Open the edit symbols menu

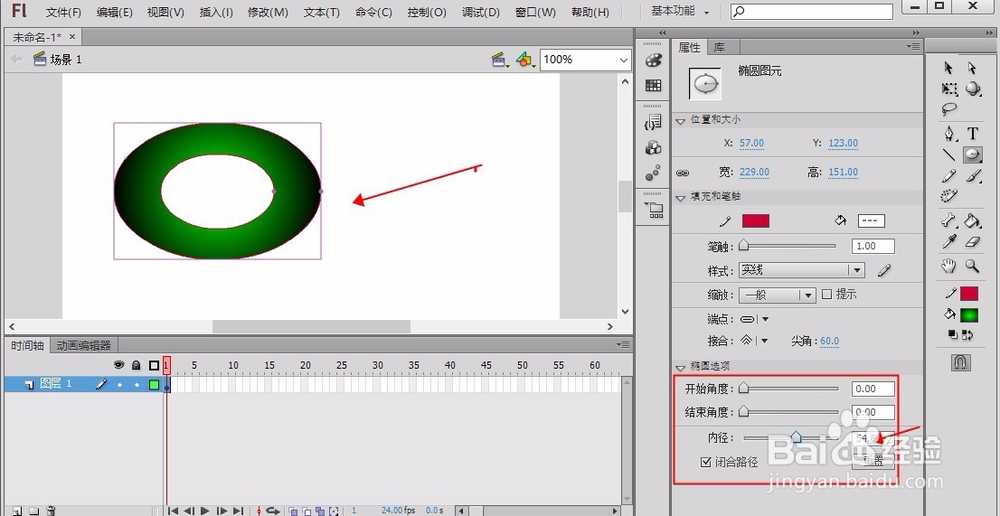[x=524, y=60]
